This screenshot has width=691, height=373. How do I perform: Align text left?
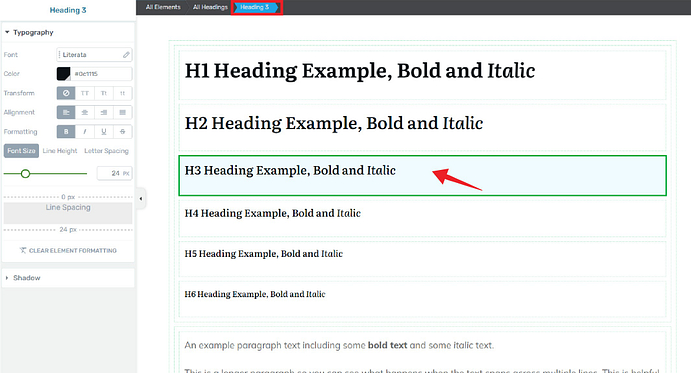coord(66,112)
